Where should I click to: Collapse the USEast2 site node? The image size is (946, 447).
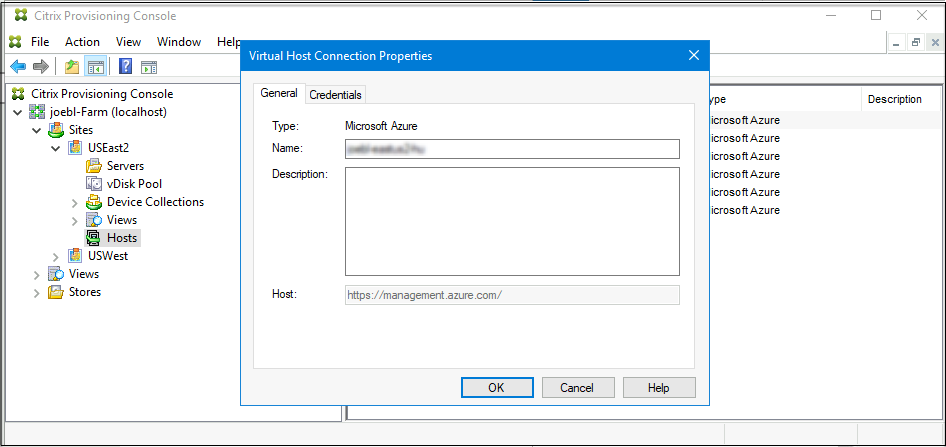pos(56,148)
